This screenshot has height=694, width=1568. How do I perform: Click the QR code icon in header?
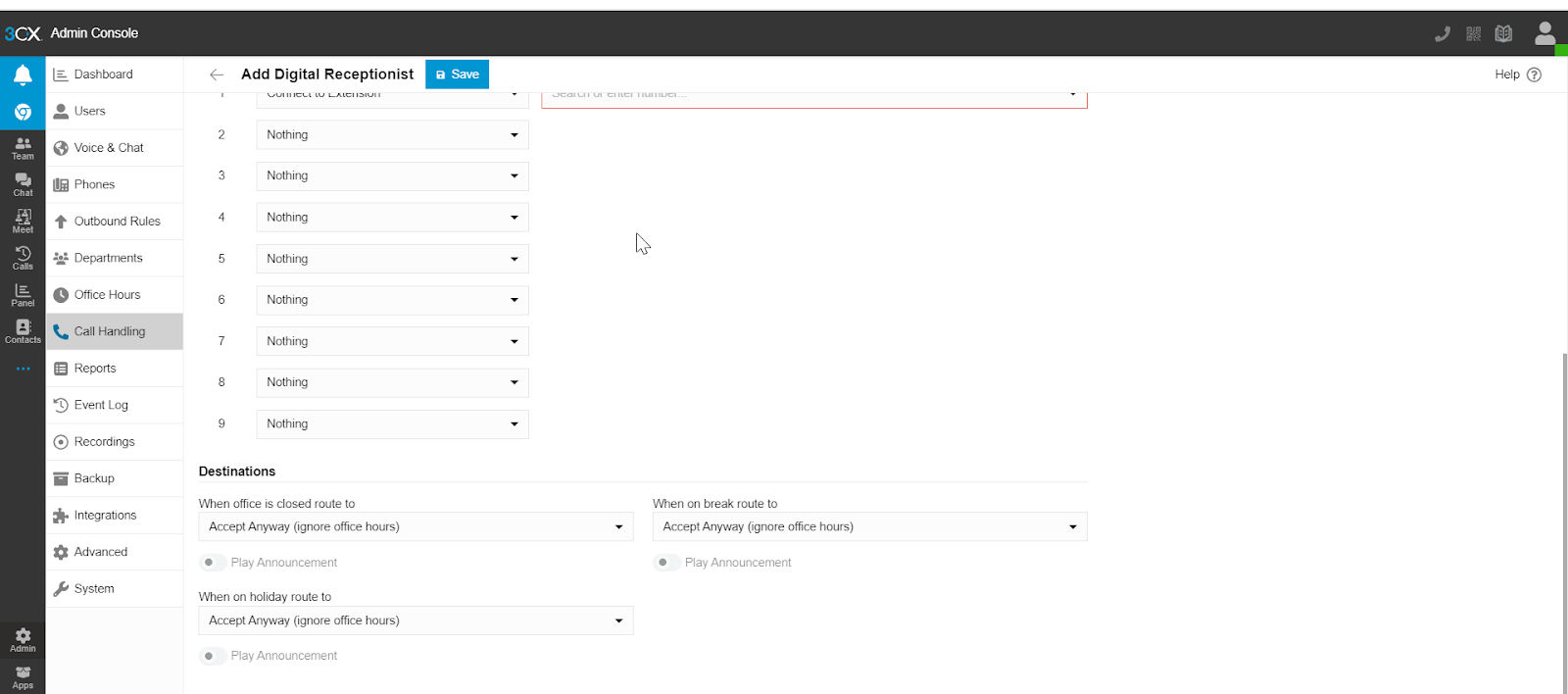1473,34
